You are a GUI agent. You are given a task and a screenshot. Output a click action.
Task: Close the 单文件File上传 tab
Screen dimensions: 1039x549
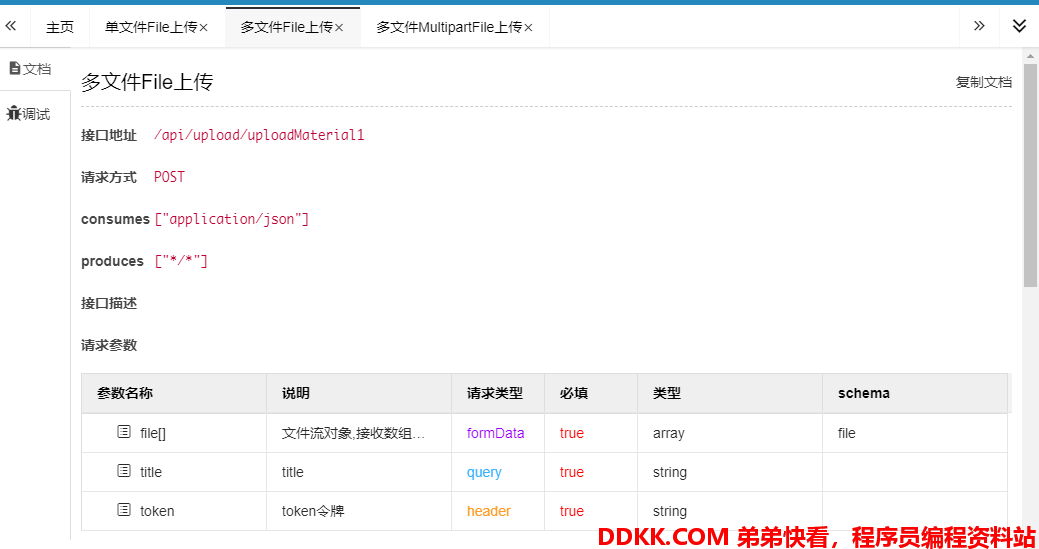click(x=204, y=28)
